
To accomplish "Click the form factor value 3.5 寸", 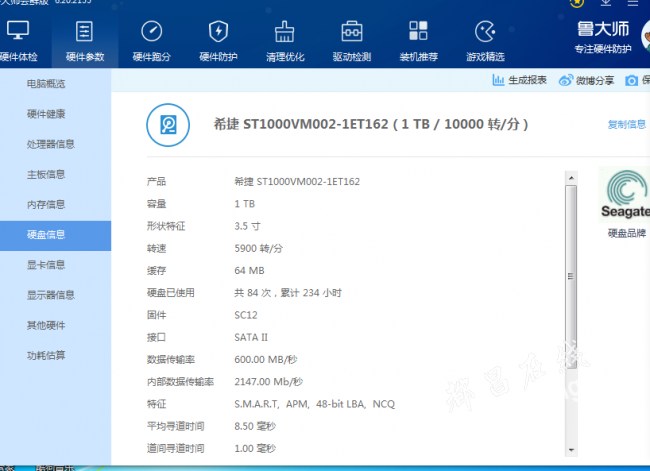I will (x=247, y=226).
